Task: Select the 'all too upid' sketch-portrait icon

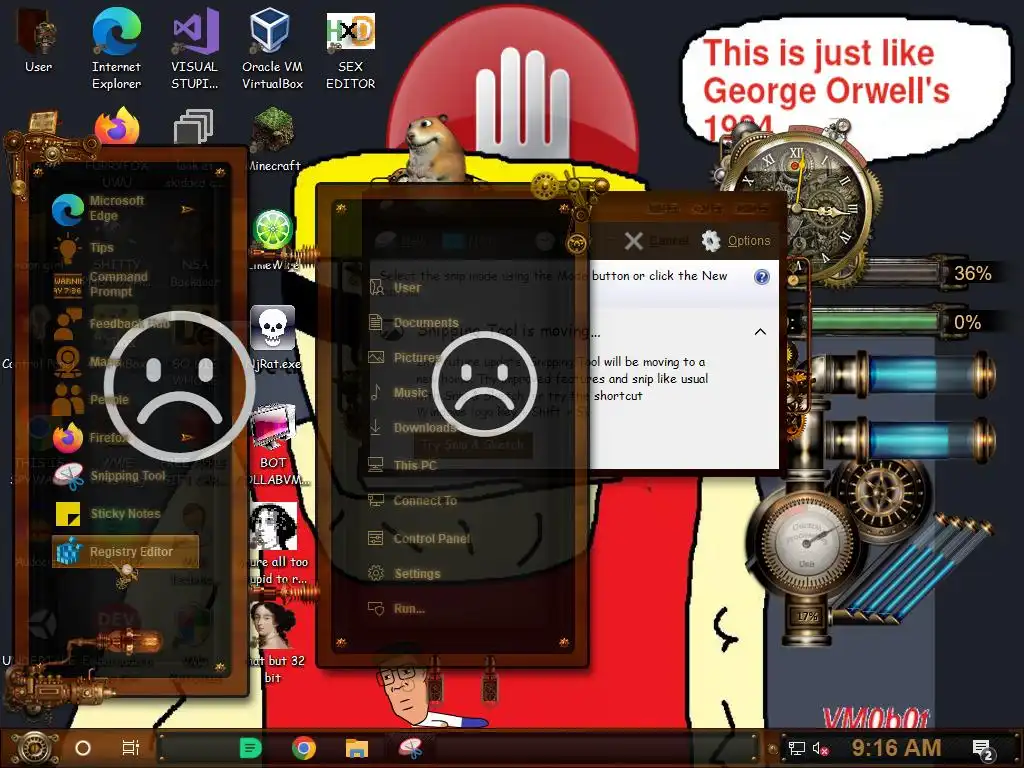Action: [274, 543]
